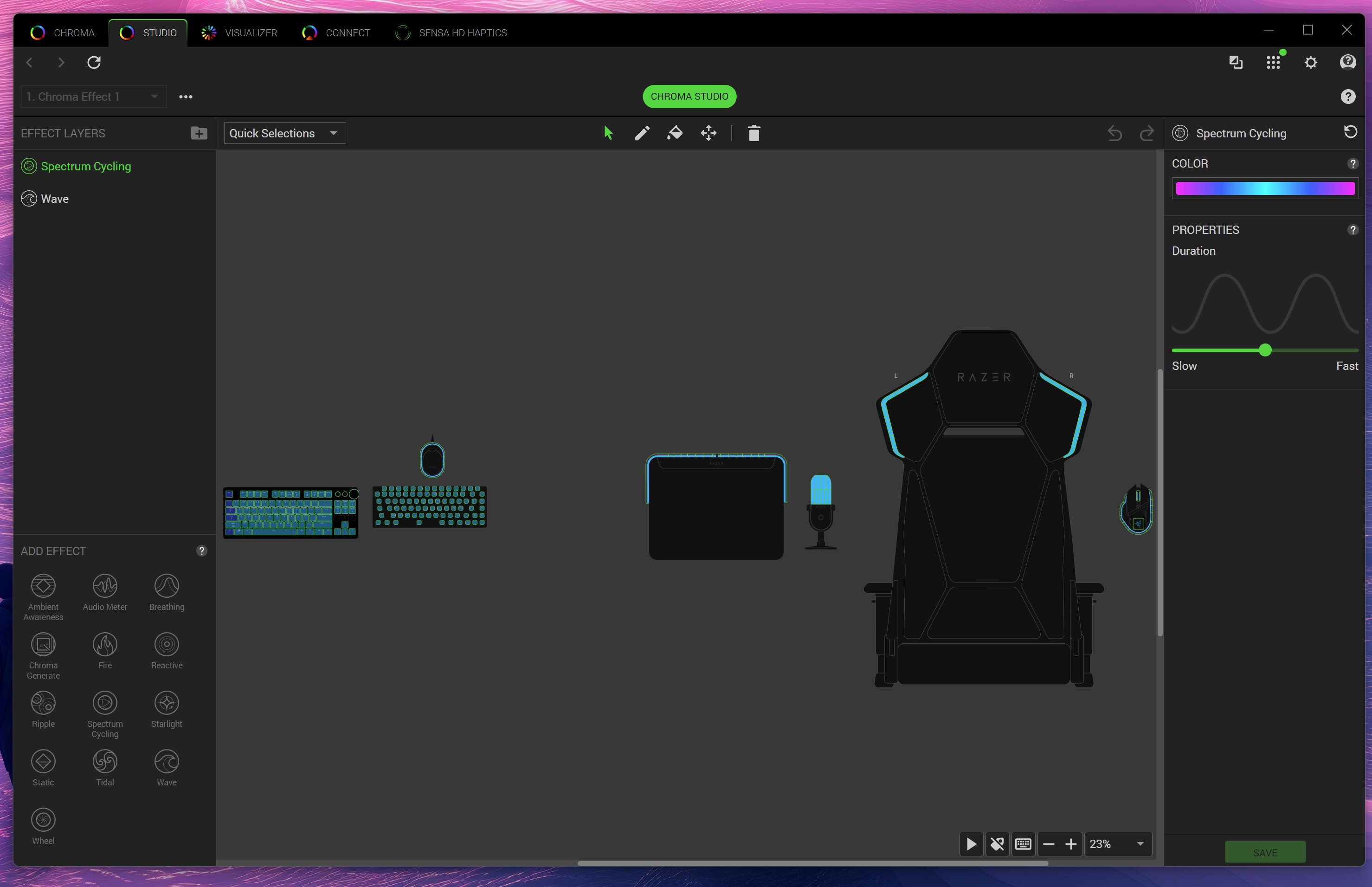
Task: Open the three-dot effect options menu
Action: 186,97
